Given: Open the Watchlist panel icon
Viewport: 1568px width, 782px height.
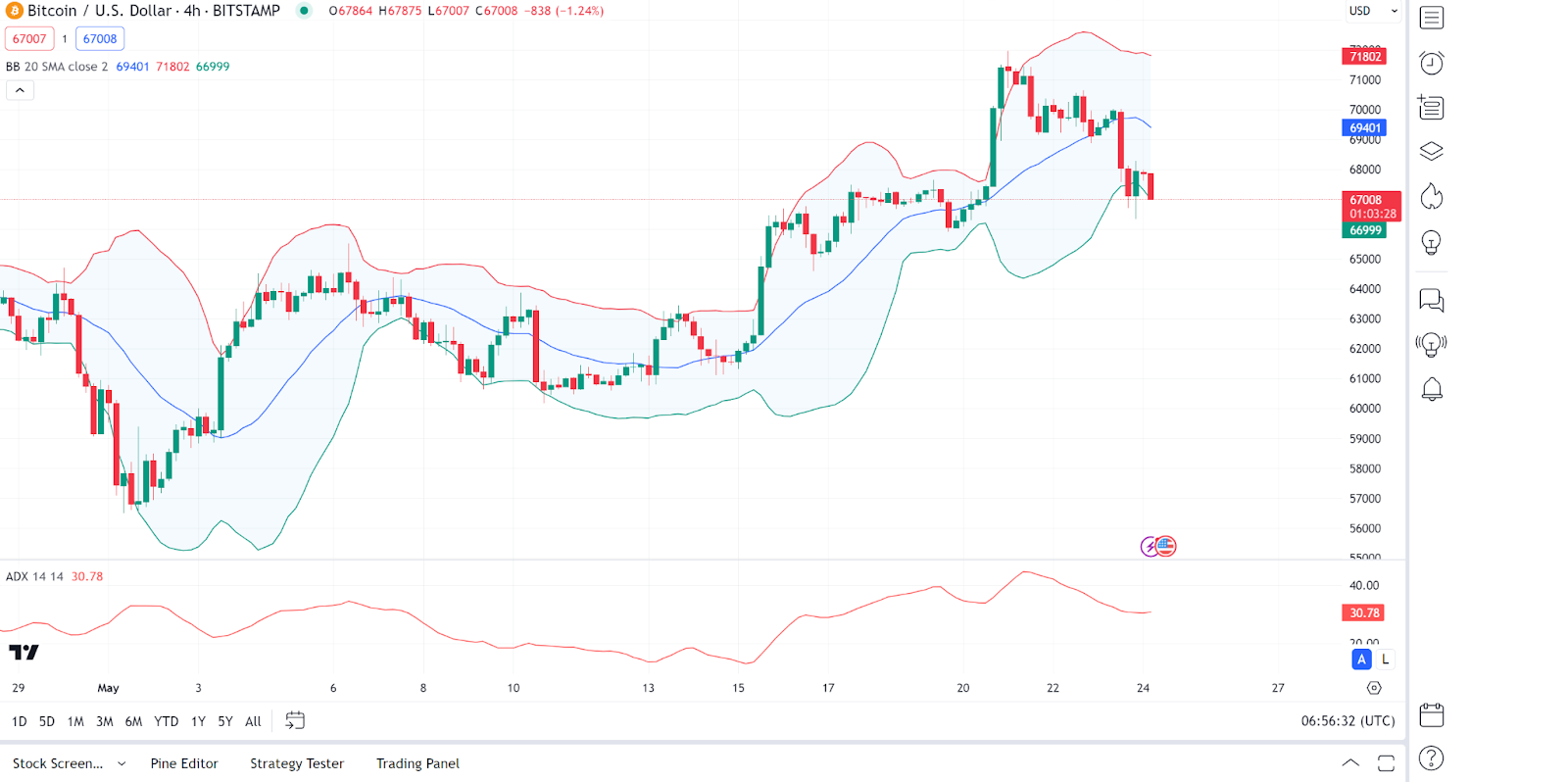Looking at the screenshot, I should coord(1432,18).
